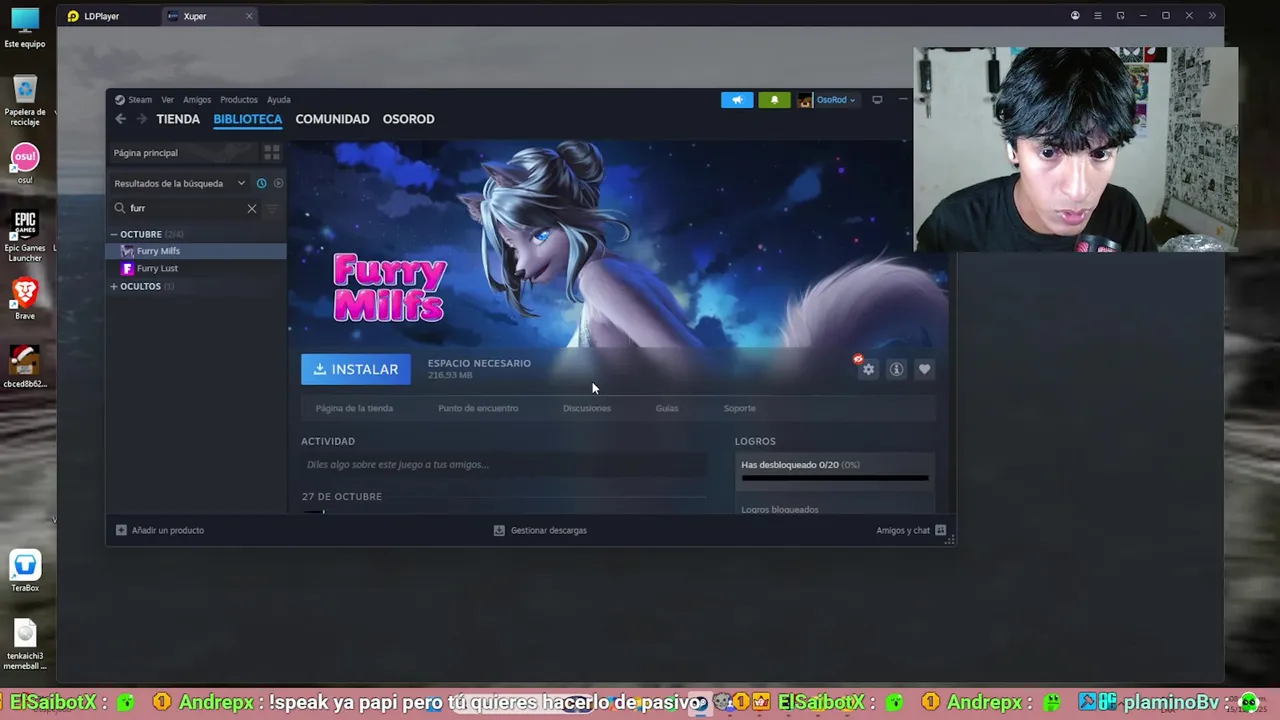Select Furry Lust in library list
This screenshot has height=720, width=1280.
click(197, 269)
